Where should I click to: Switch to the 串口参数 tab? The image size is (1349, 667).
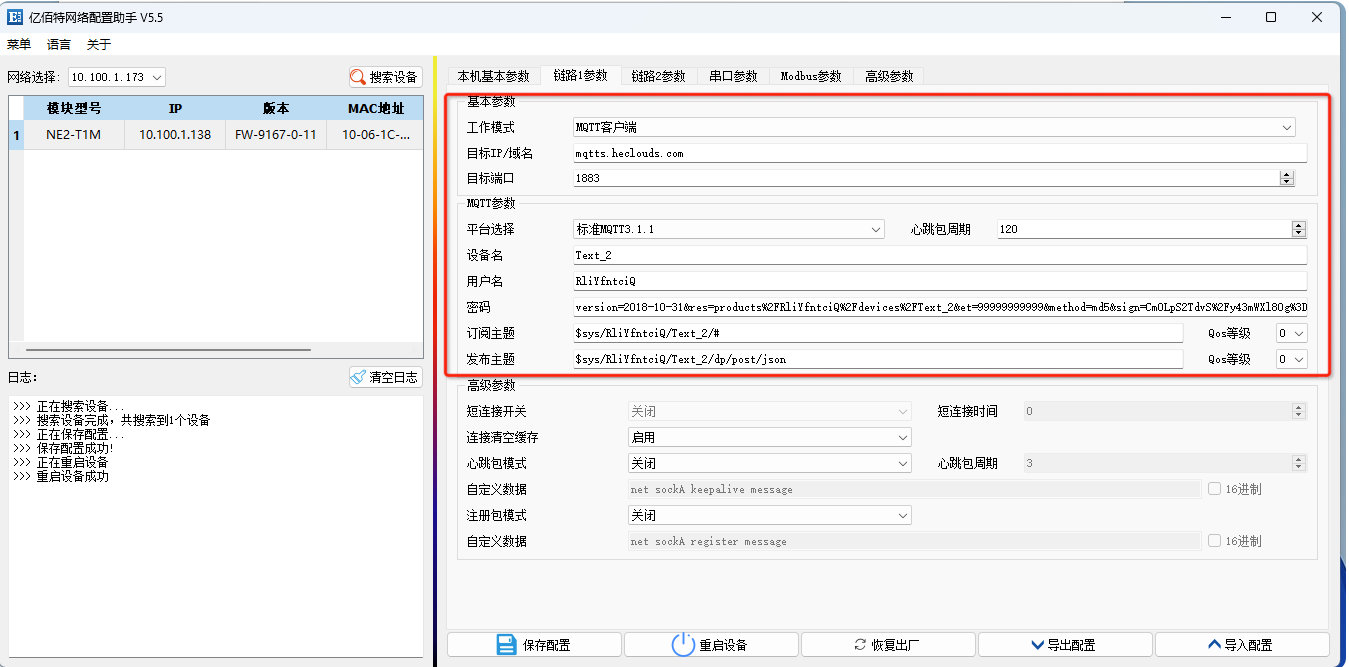point(733,75)
